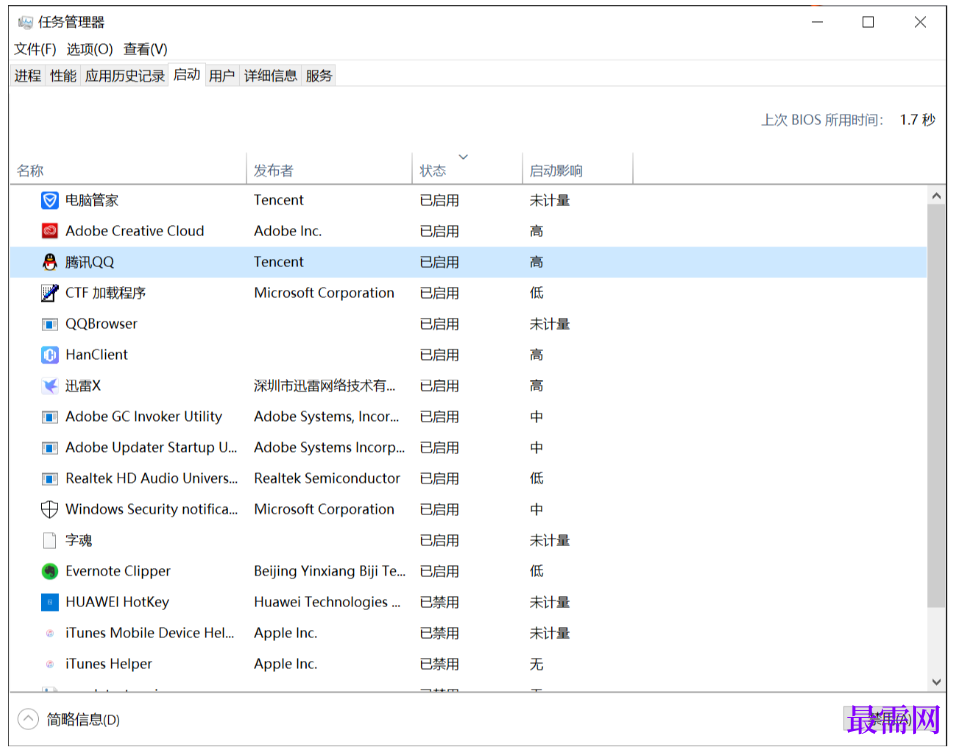Click the scrollbar down arrow
959x751 pixels.
(936, 682)
